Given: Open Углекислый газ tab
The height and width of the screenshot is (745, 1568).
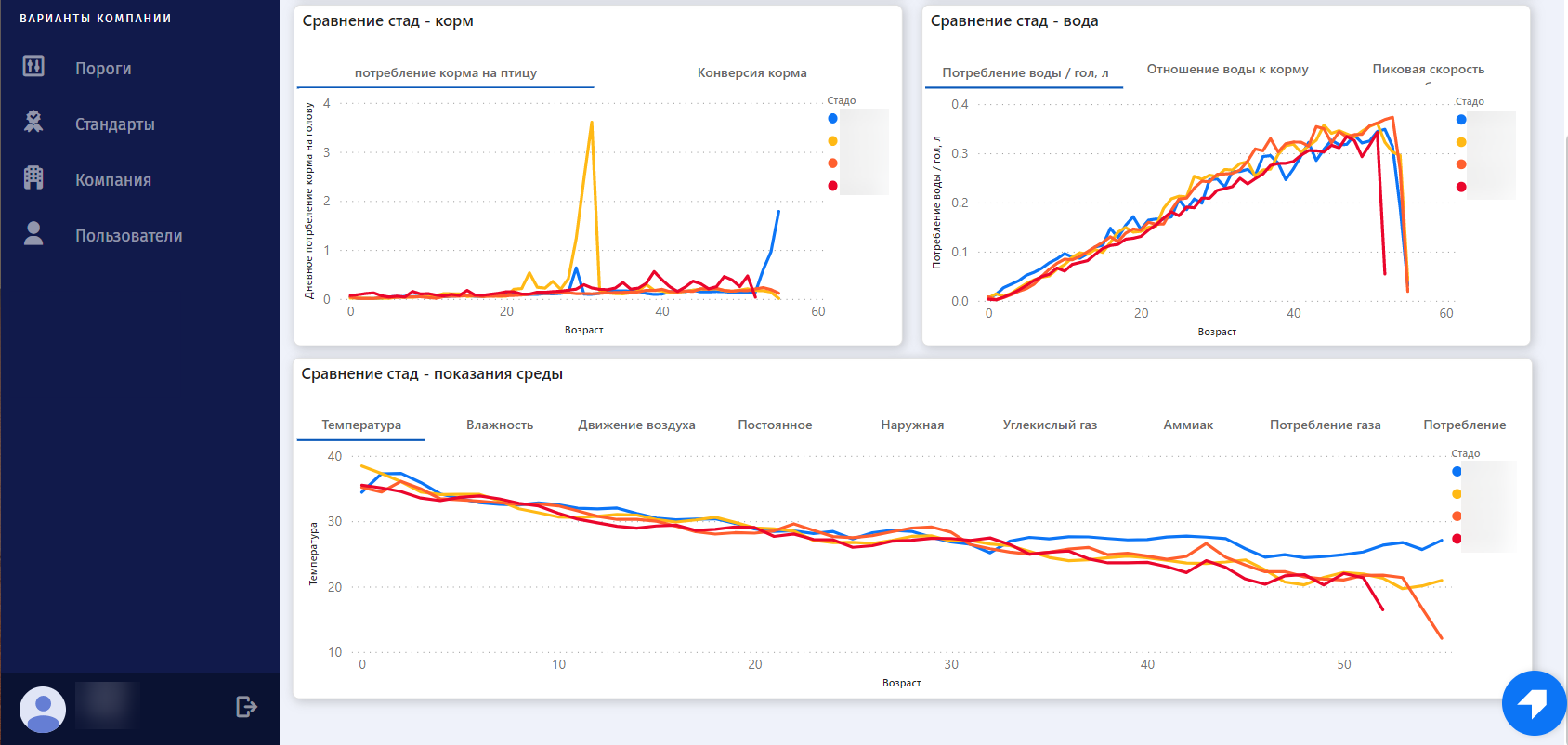Looking at the screenshot, I should pyautogui.click(x=1050, y=425).
